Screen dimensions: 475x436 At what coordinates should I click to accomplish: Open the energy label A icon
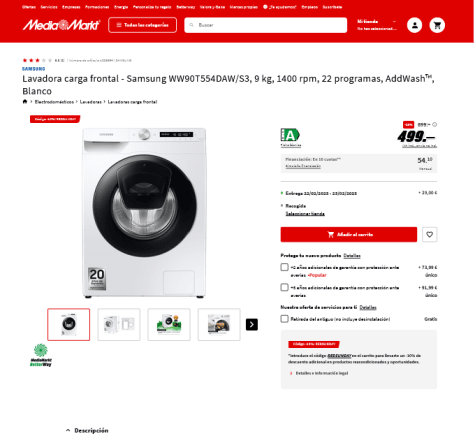click(290, 135)
